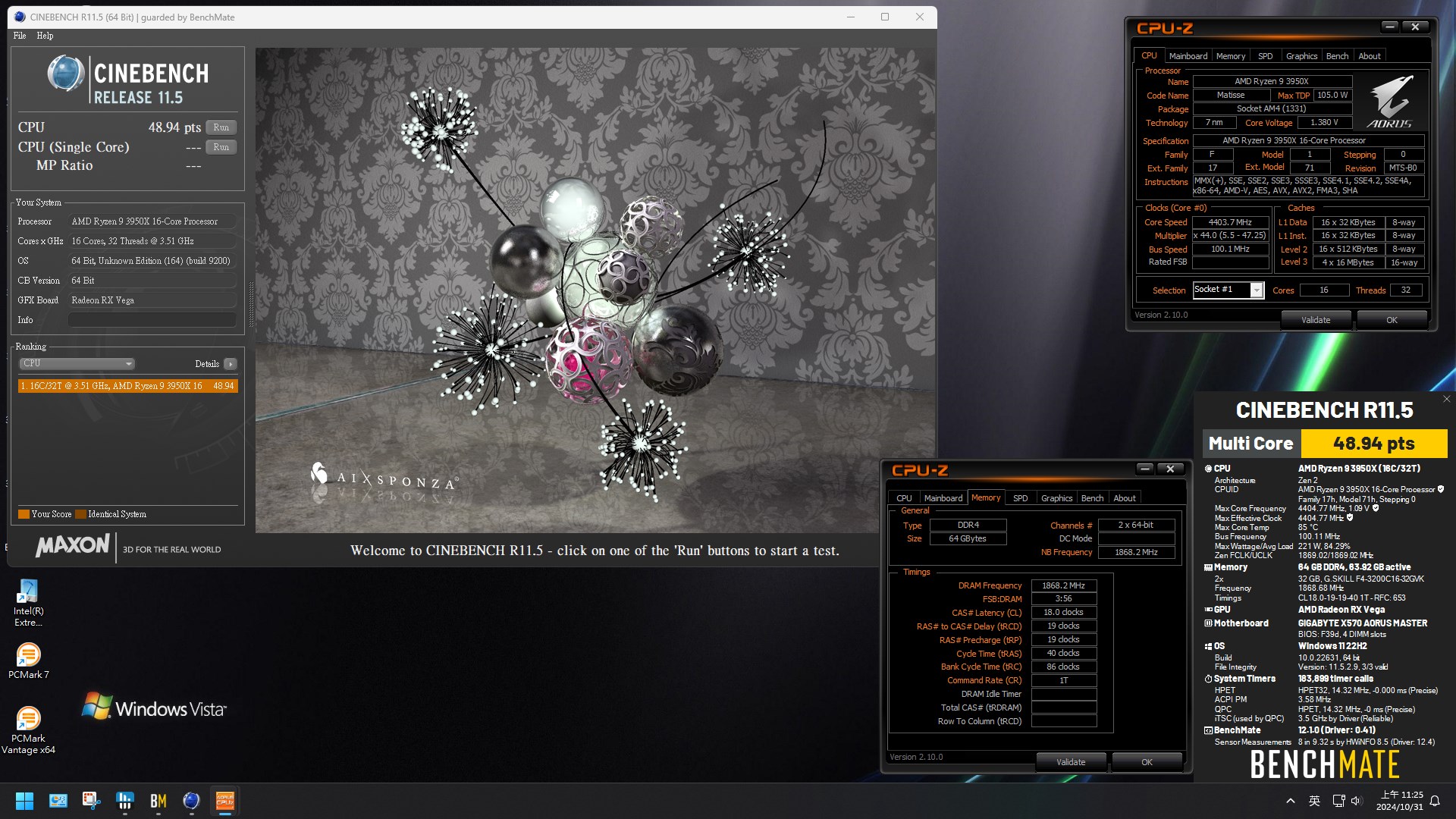Open the notifications bell icon

(x=1435, y=801)
